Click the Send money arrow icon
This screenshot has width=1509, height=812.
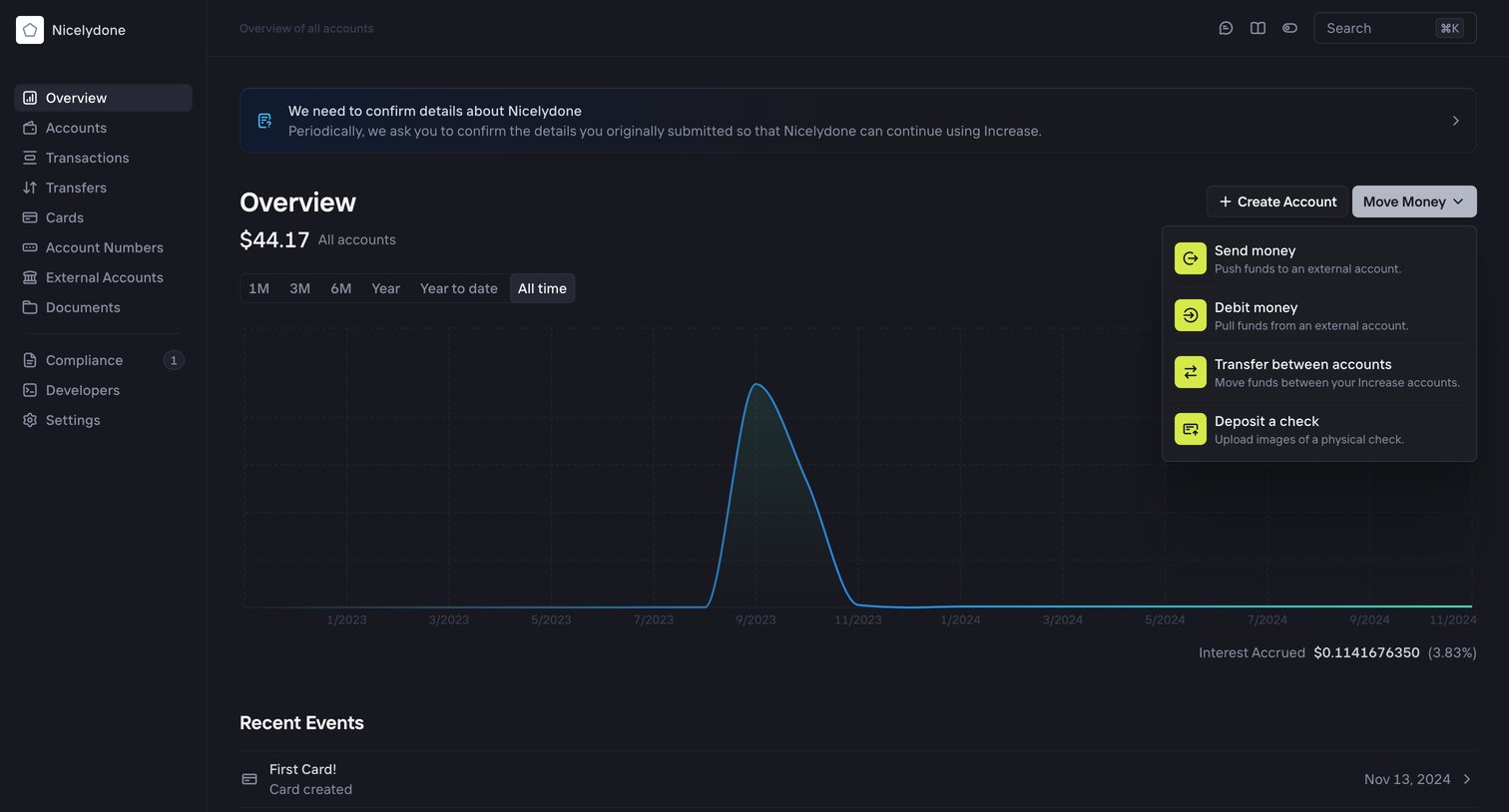[1190, 258]
